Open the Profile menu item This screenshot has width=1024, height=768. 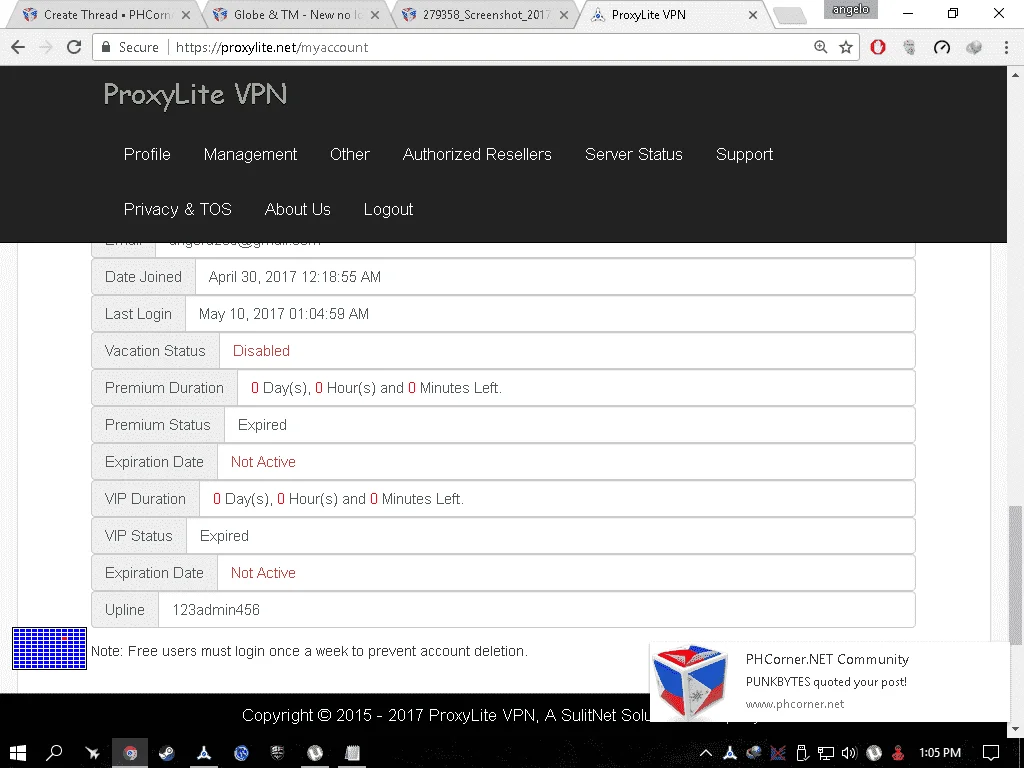coord(147,154)
